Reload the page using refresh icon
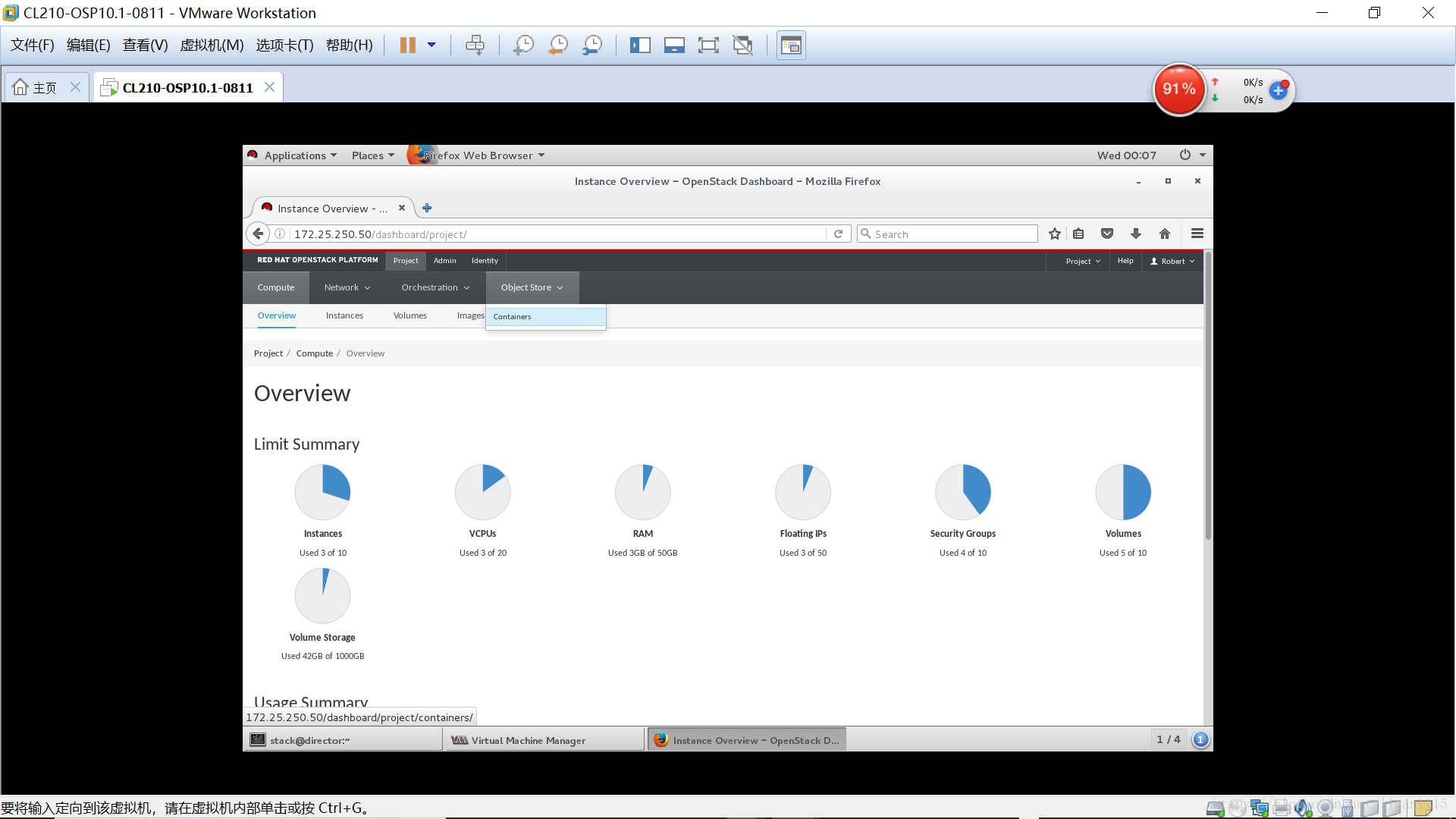 (838, 234)
